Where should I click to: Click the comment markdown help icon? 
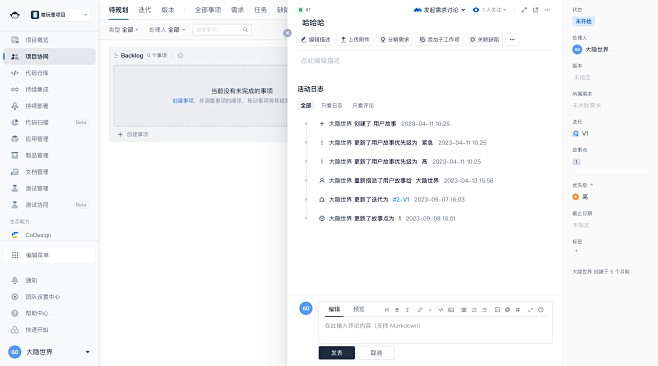[541, 310]
